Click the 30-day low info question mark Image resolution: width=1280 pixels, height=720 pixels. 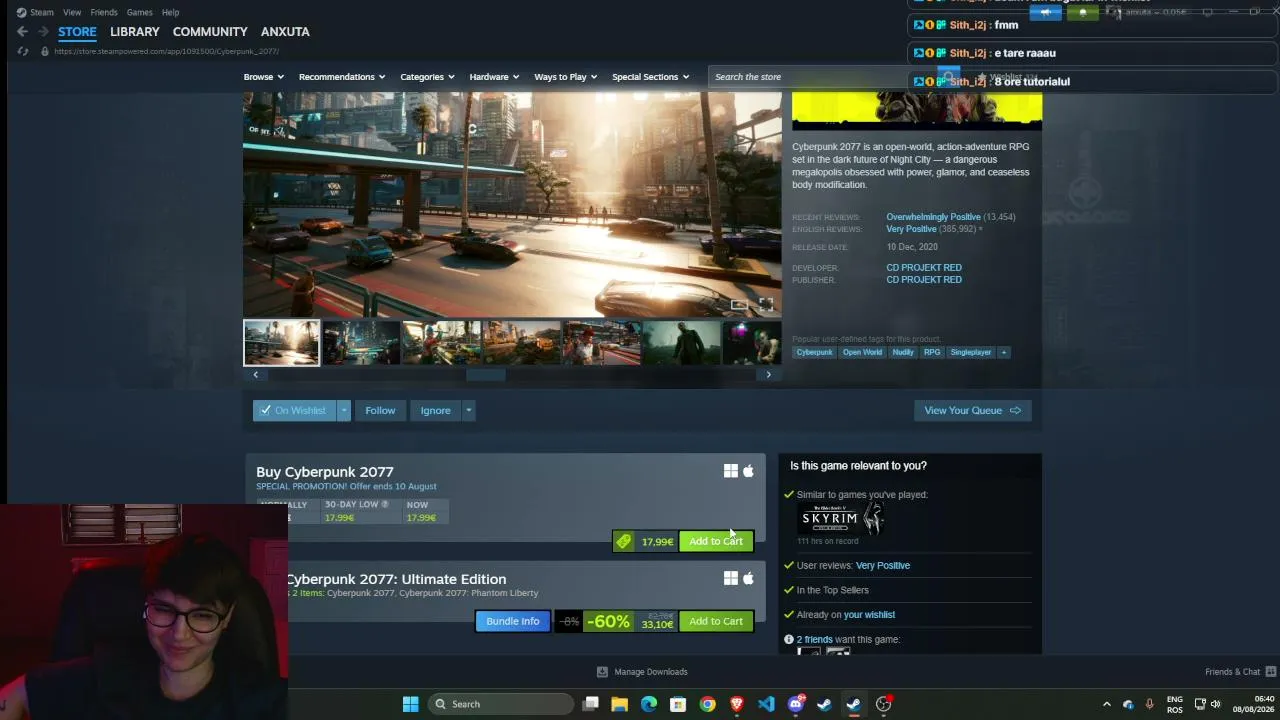coord(385,505)
